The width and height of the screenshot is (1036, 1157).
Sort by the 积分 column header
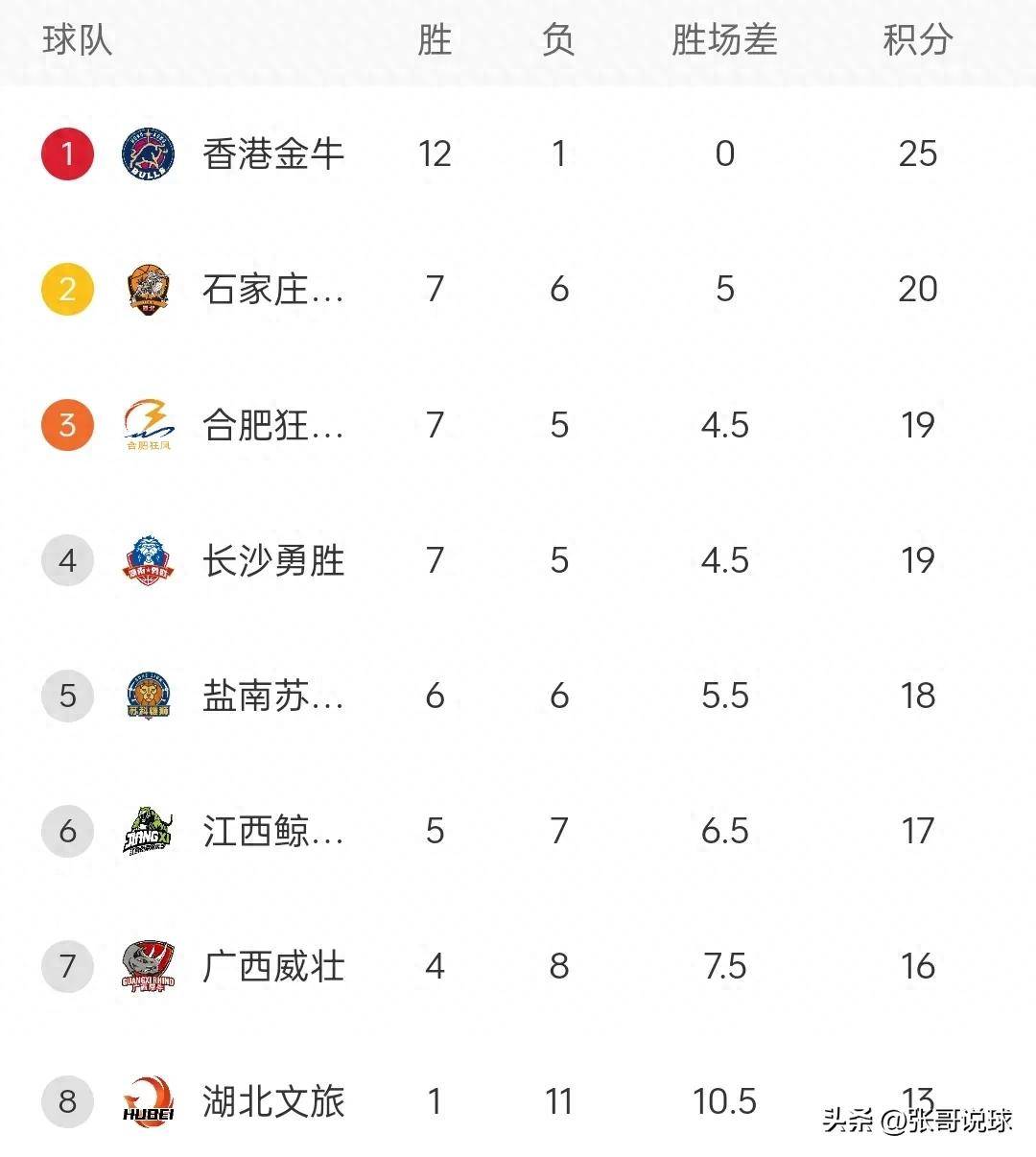coord(917,40)
